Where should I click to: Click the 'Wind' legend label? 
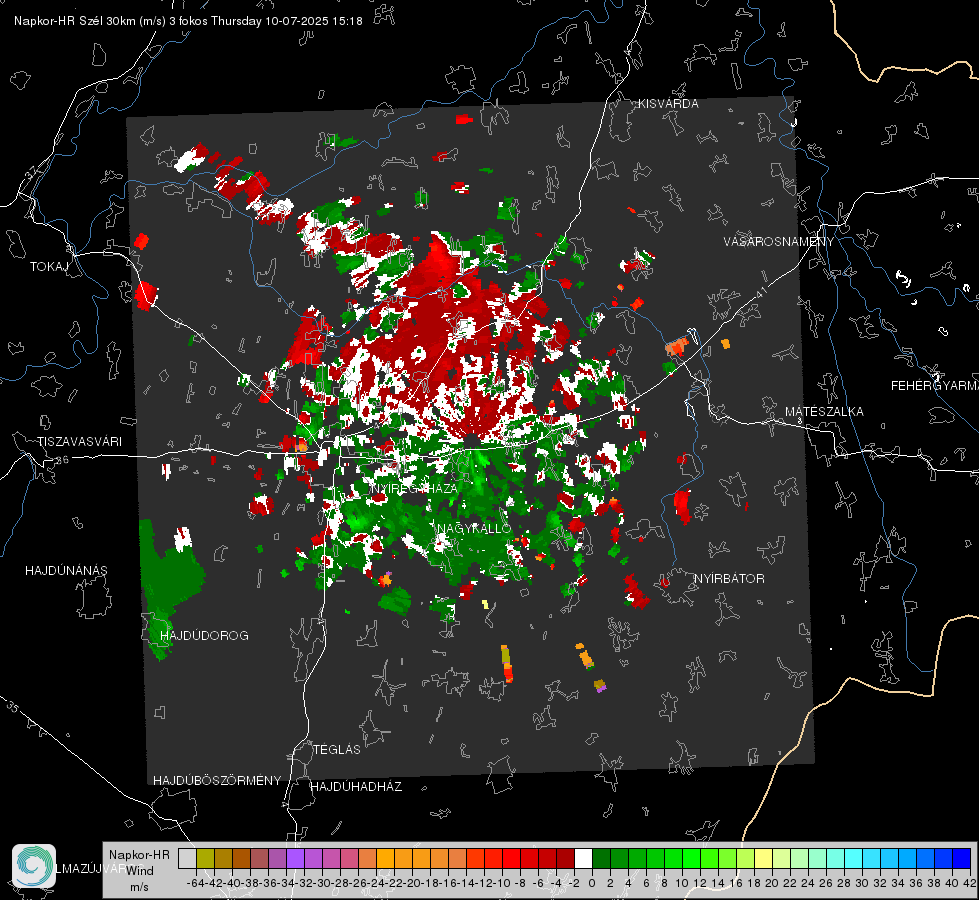tap(140, 871)
